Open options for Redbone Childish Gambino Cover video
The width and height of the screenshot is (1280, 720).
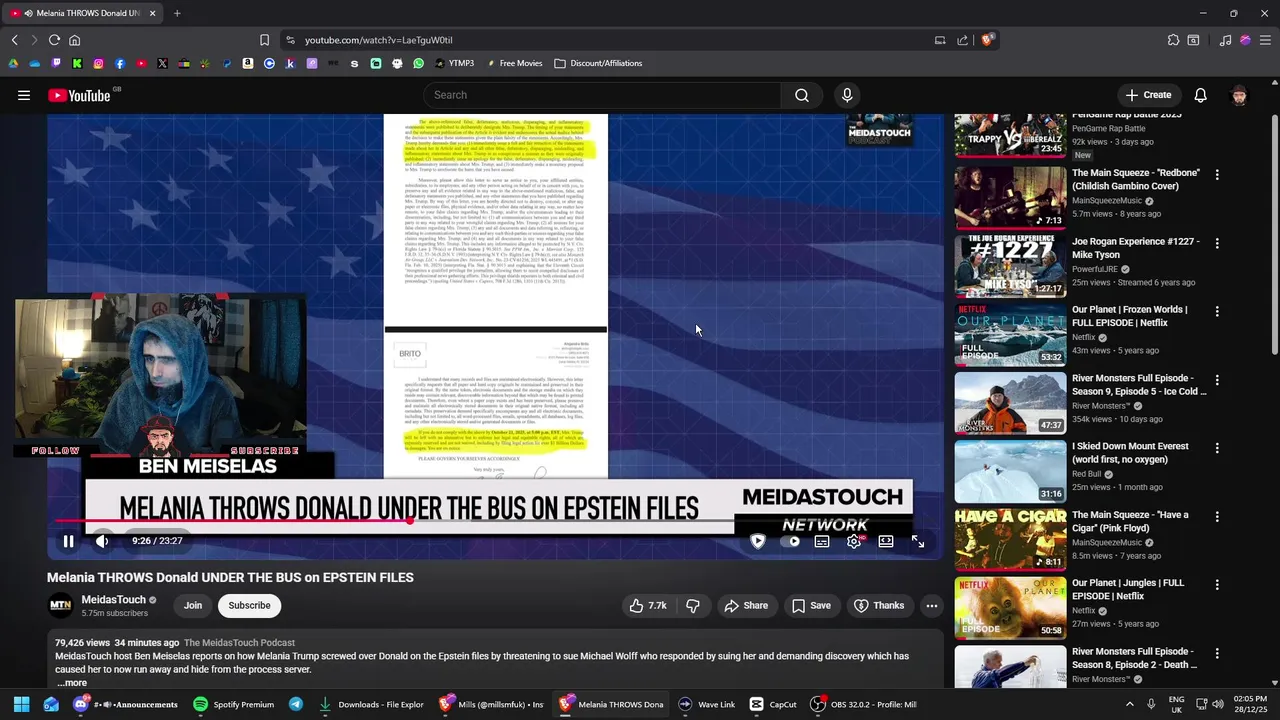(x=1217, y=174)
